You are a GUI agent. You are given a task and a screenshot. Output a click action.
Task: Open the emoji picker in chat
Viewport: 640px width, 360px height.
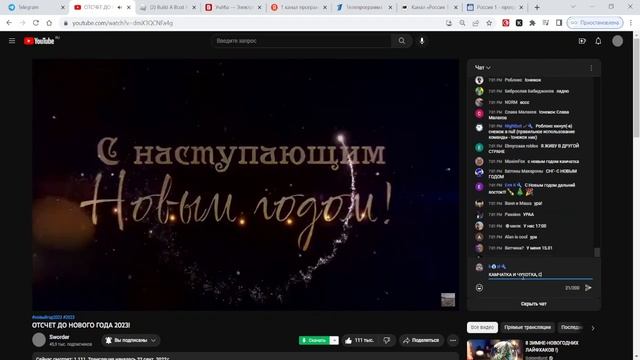[479, 288]
